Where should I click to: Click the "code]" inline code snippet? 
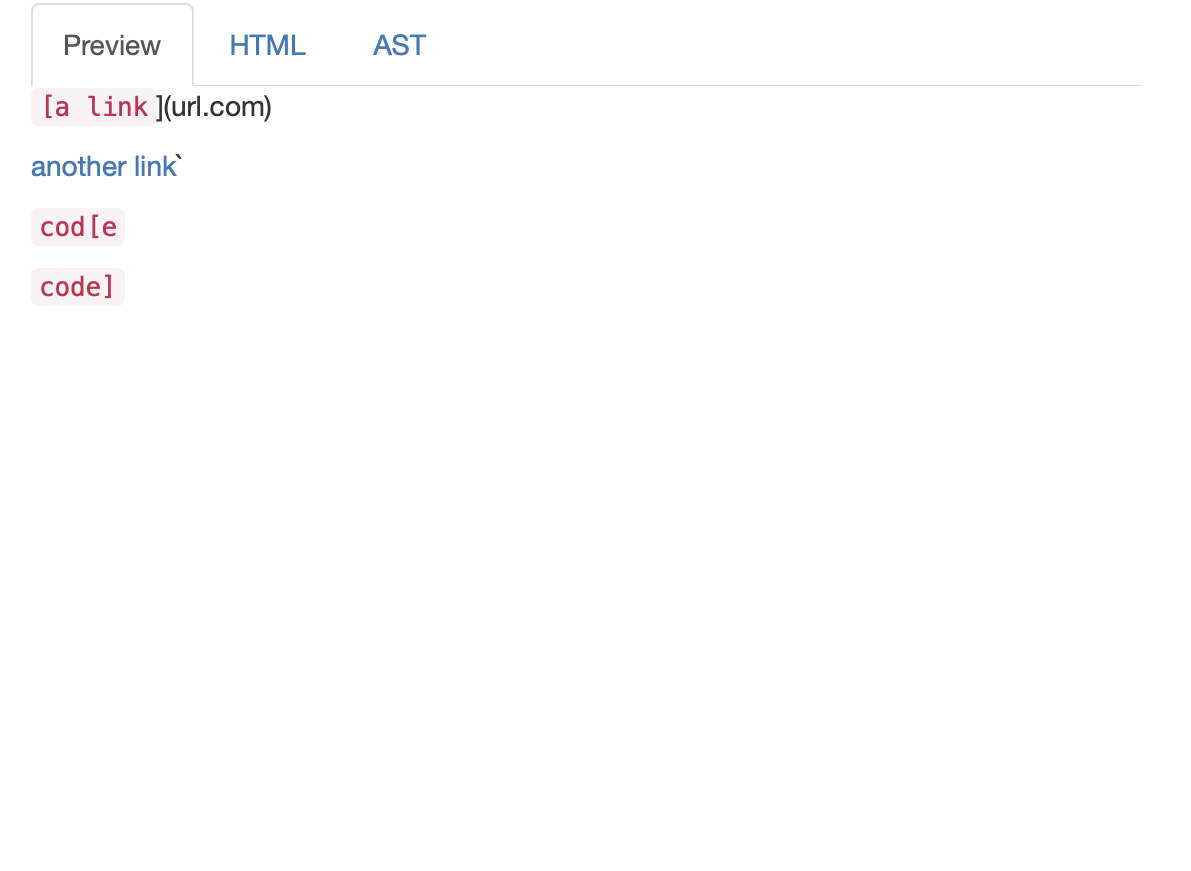tap(78, 288)
